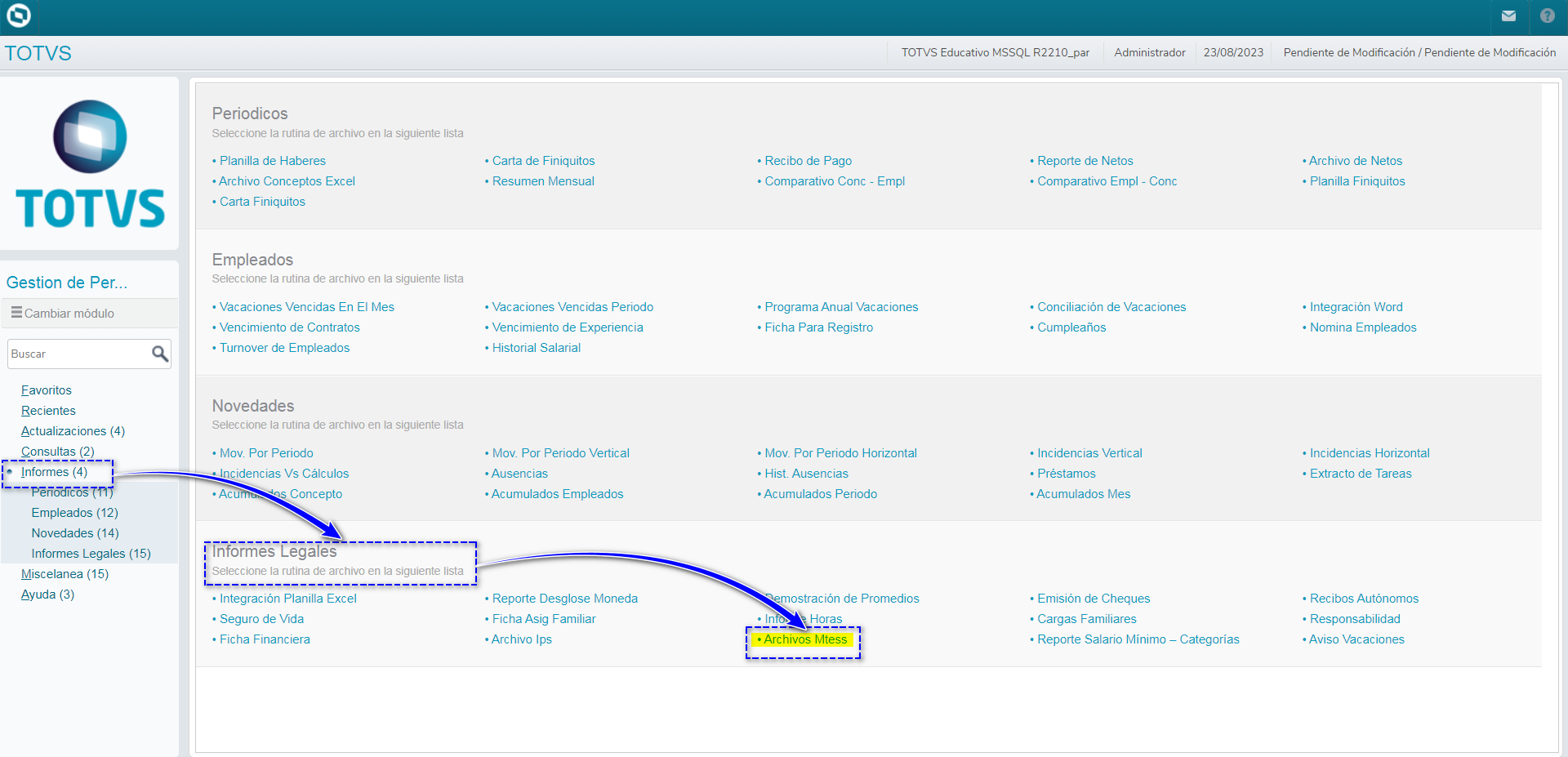Click the Cambiar módulo hamburger icon

(x=16, y=313)
